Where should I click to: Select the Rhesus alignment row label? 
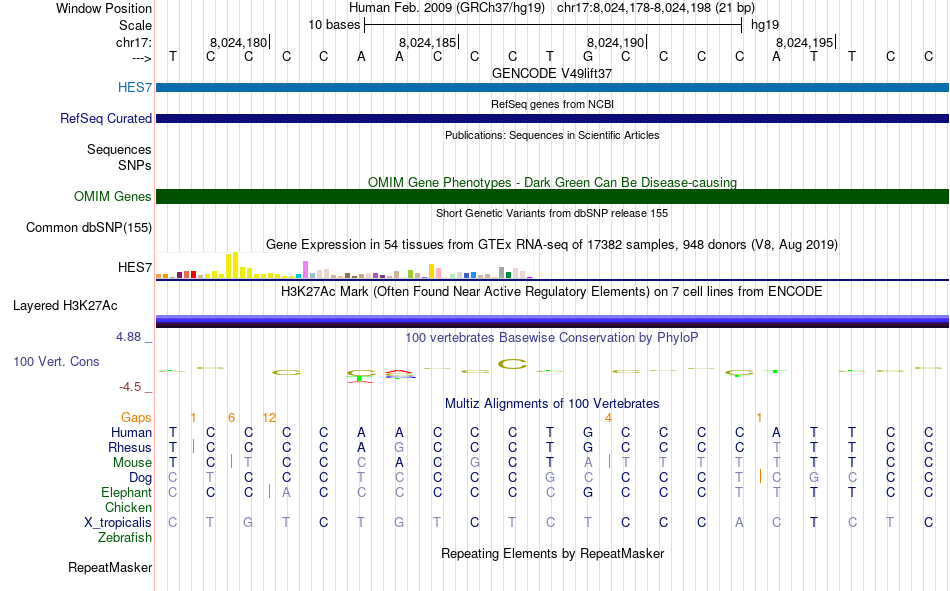coord(130,448)
